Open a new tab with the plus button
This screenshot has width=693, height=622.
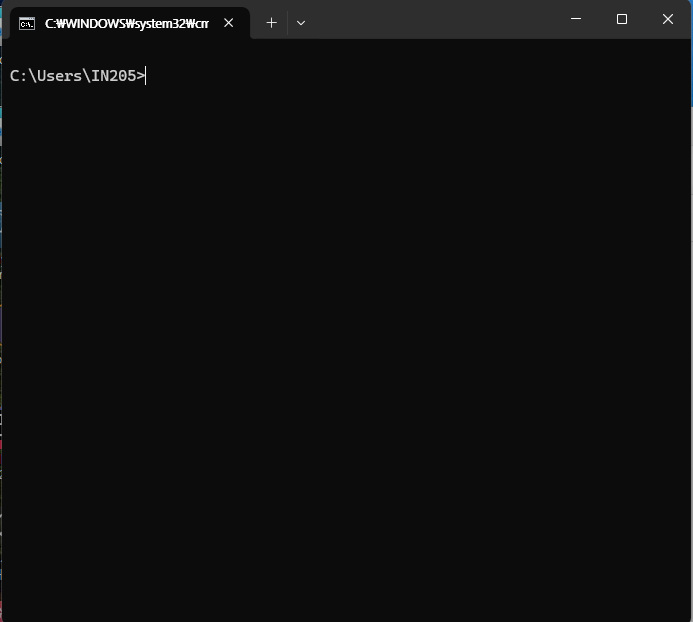pyautogui.click(x=271, y=23)
